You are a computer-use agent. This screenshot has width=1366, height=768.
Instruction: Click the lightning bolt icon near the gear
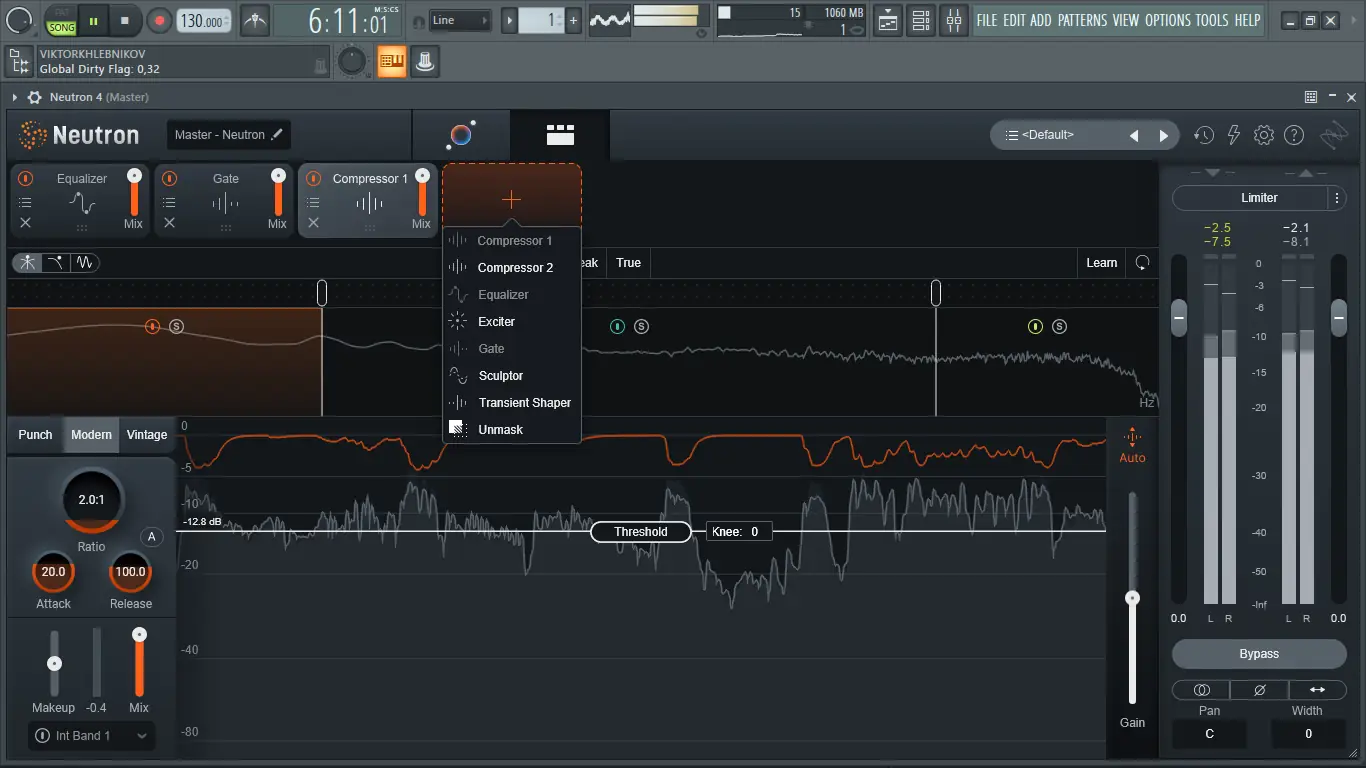tap(1234, 134)
